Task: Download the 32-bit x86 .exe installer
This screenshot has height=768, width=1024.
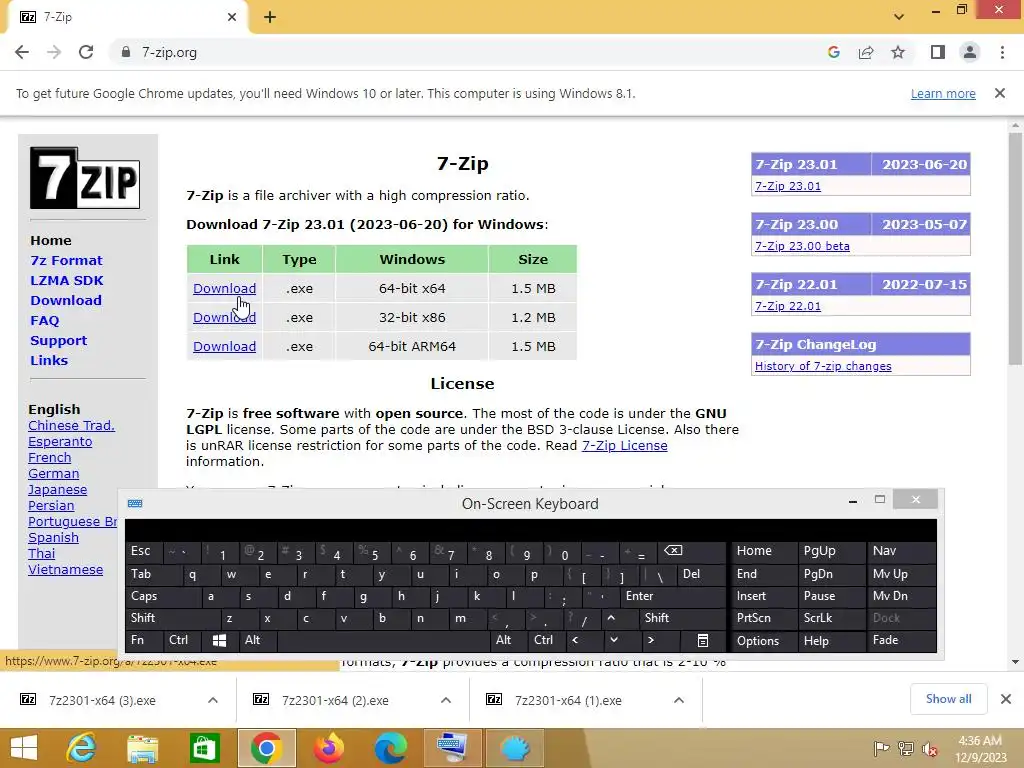Action: (224, 317)
